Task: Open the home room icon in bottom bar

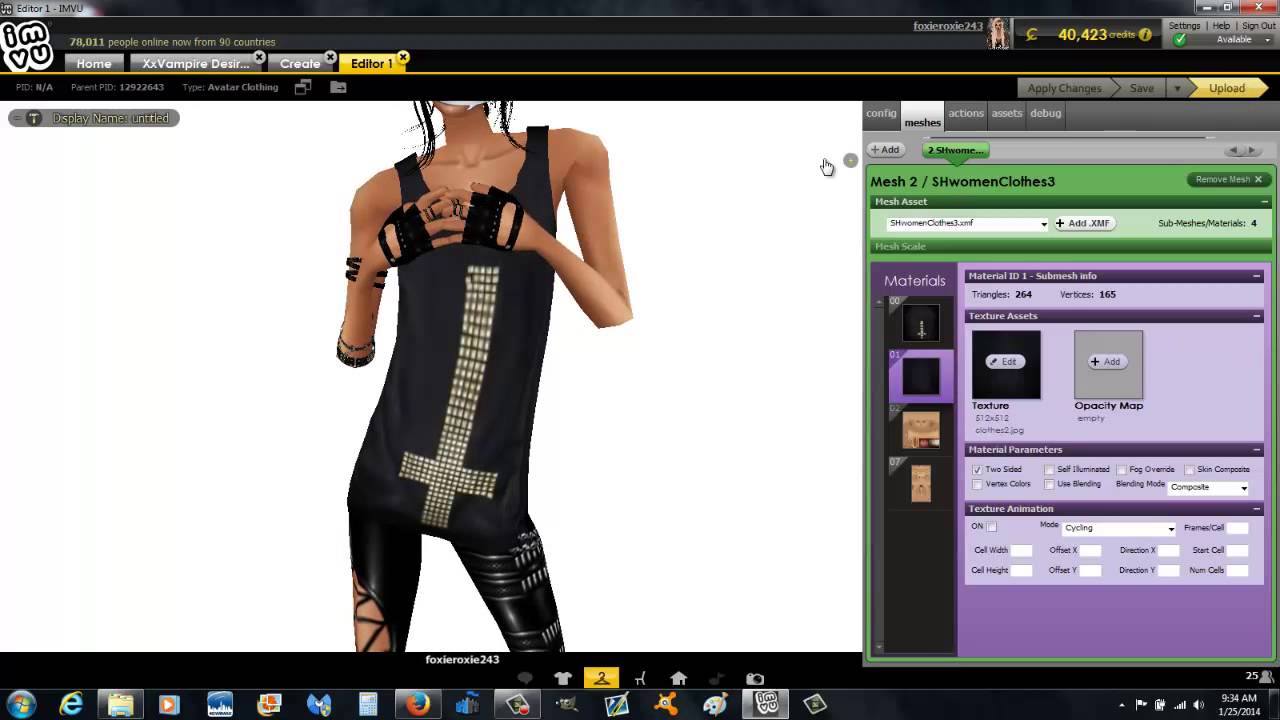Action: [x=678, y=679]
